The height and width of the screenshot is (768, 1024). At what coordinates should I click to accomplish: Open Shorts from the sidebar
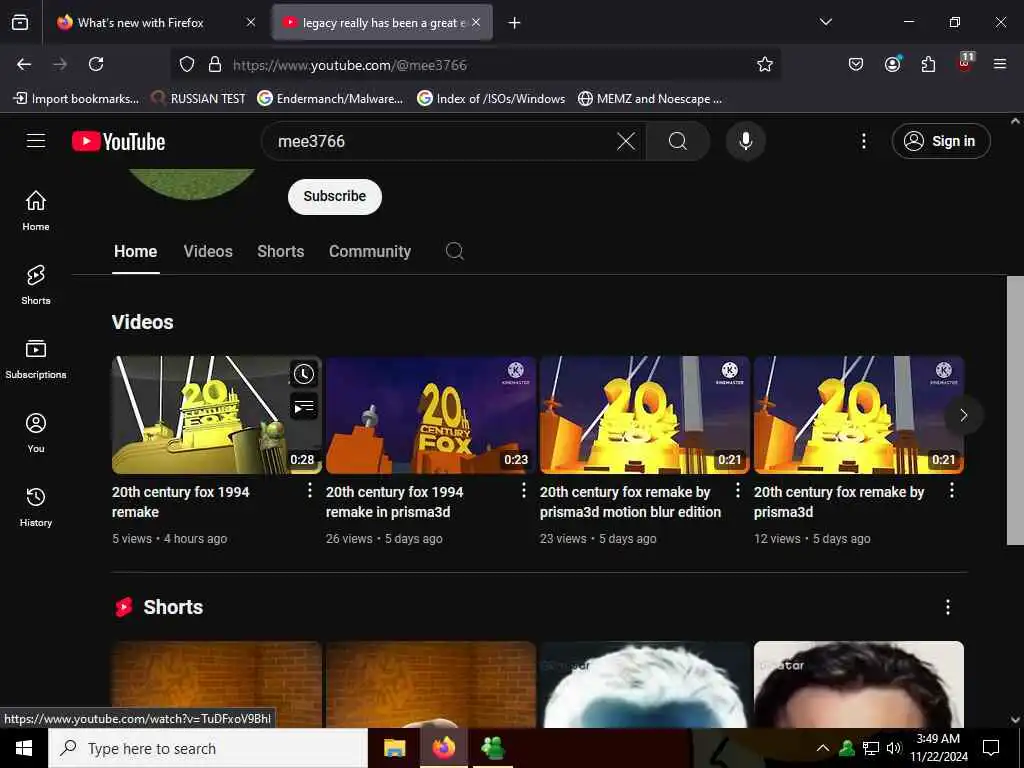36,285
